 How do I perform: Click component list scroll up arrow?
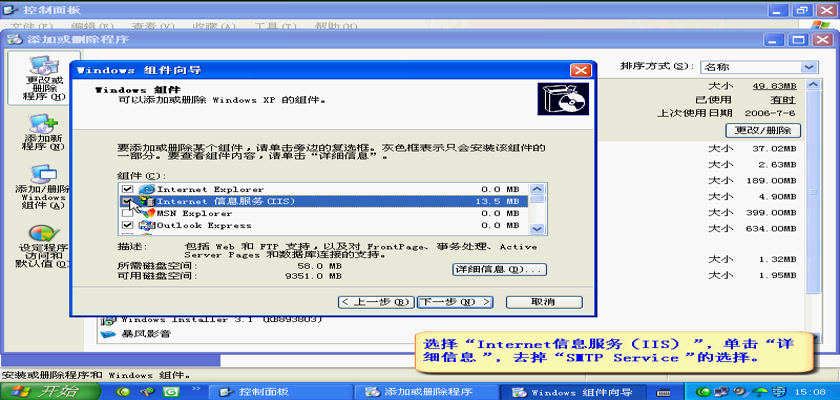537,189
